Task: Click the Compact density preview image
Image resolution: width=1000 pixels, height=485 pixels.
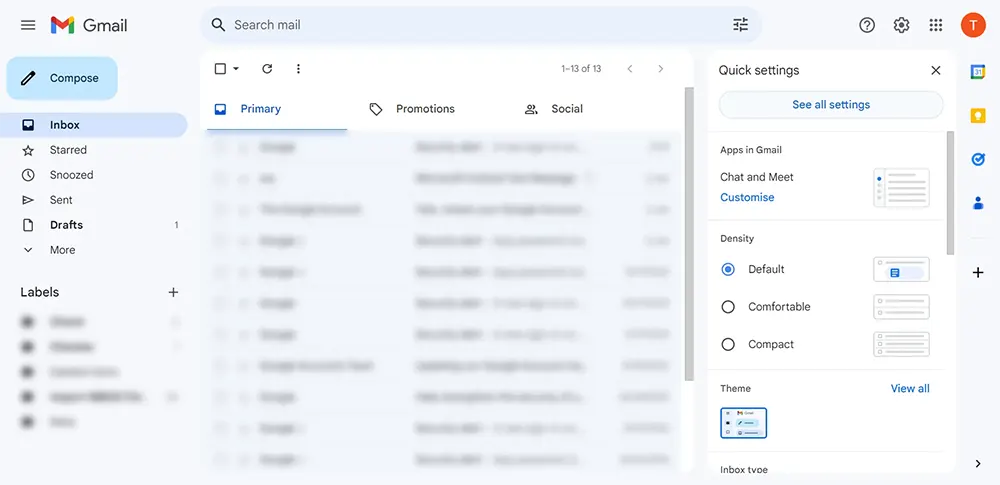Action: [901, 345]
